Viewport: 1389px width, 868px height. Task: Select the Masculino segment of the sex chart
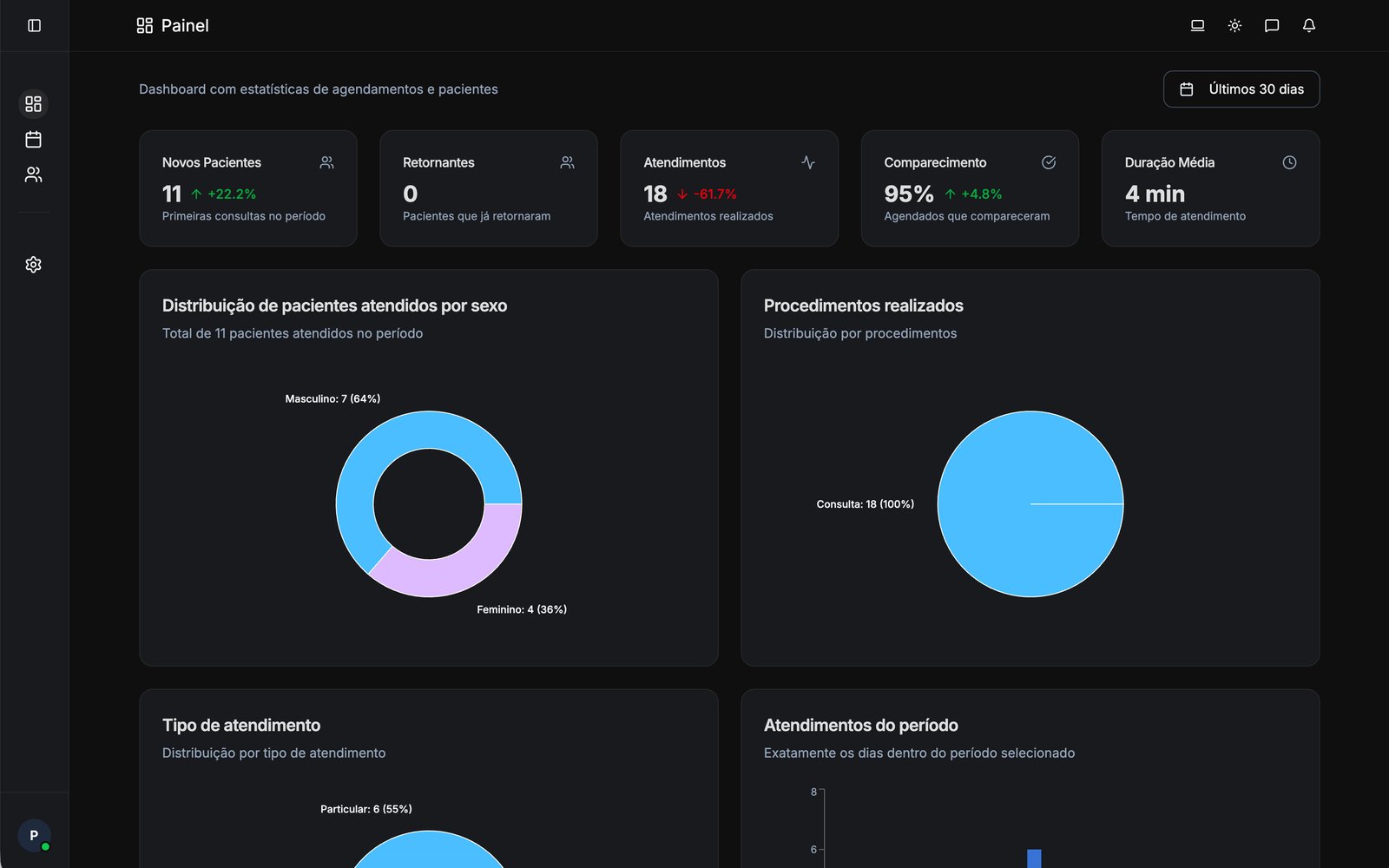click(373, 451)
